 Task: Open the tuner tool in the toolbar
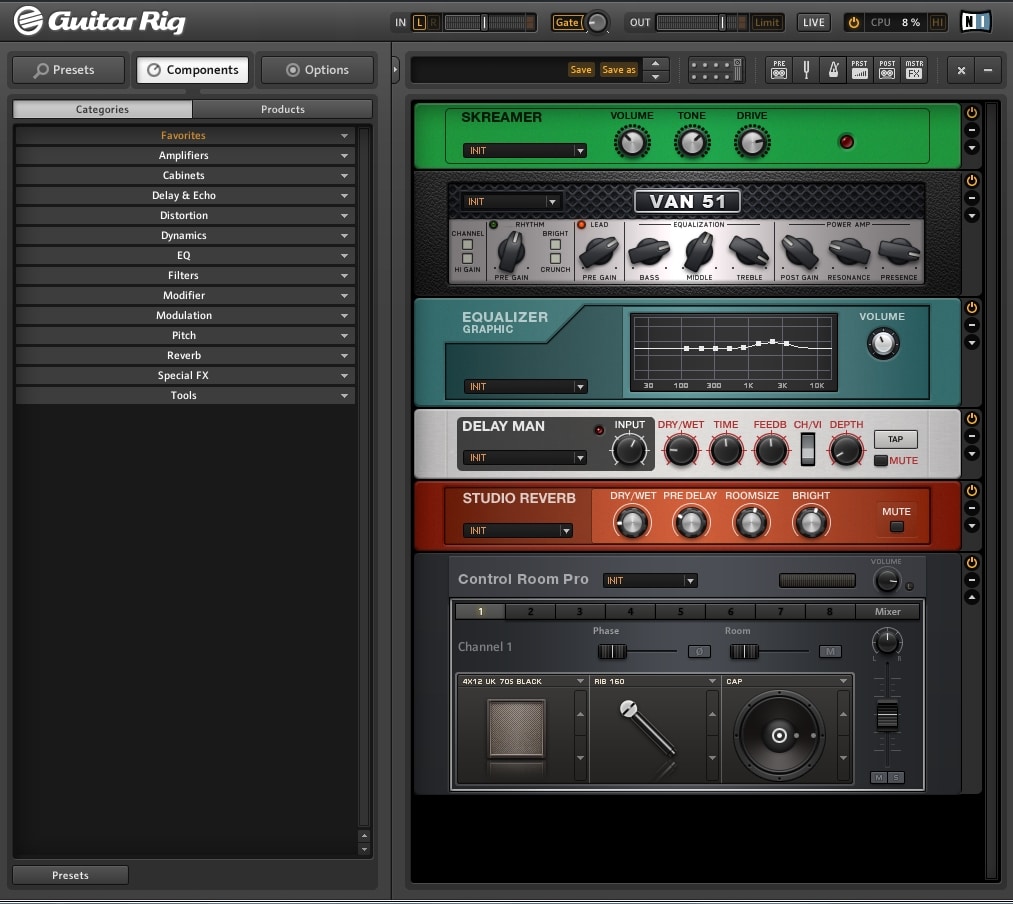806,69
